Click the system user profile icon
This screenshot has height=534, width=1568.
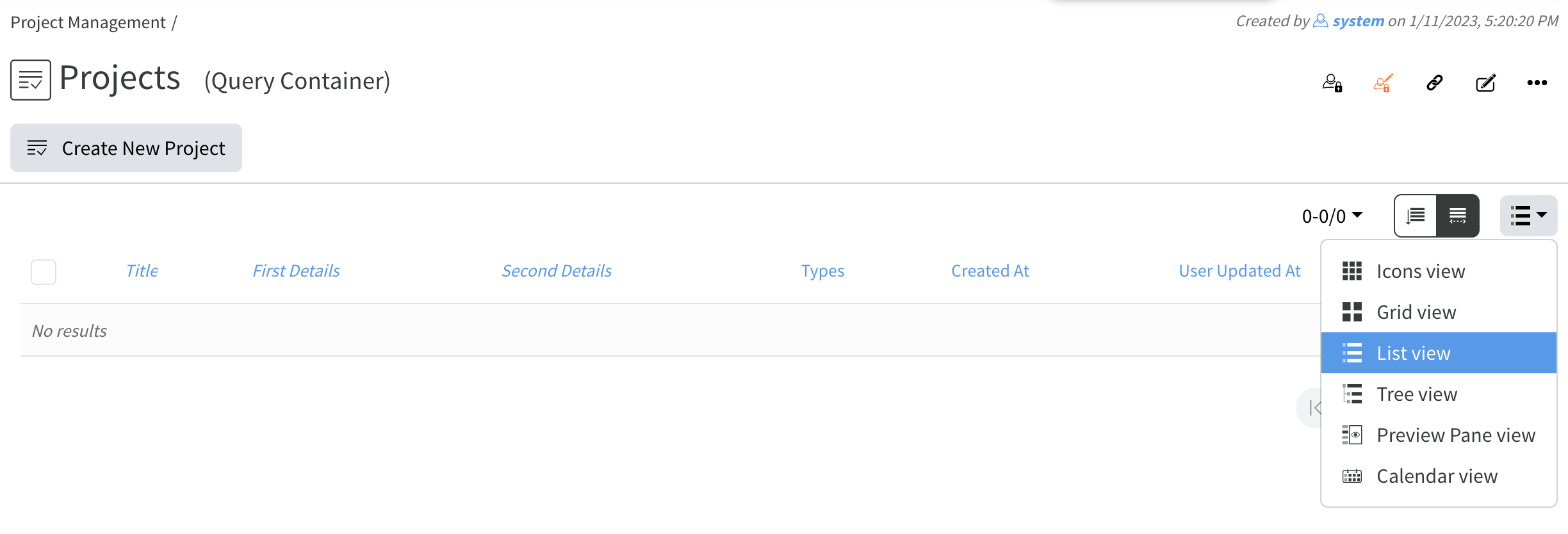click(x=1321, y=21)
